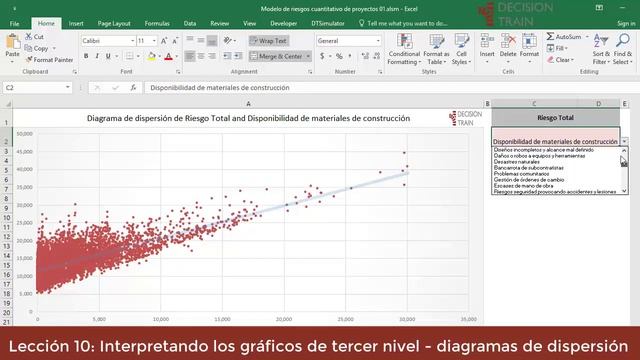Set Top Align vertical alignment
This screenshot has height=360, width=640.
(190, 40)
